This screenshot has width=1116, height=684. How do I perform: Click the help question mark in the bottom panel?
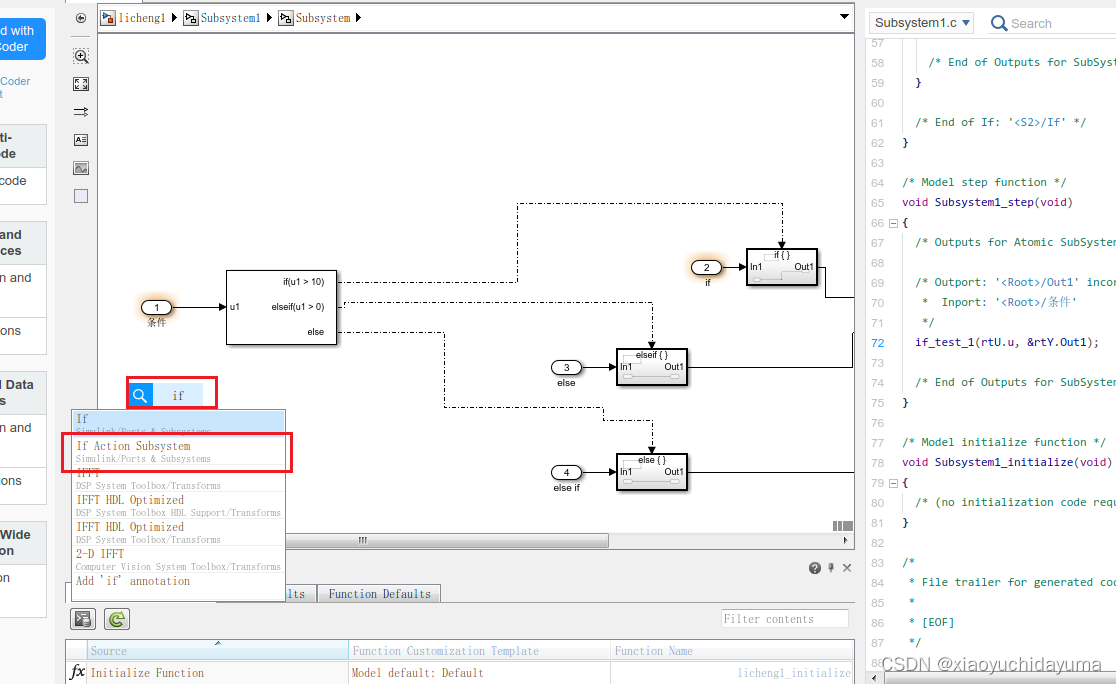pos(814,567)
